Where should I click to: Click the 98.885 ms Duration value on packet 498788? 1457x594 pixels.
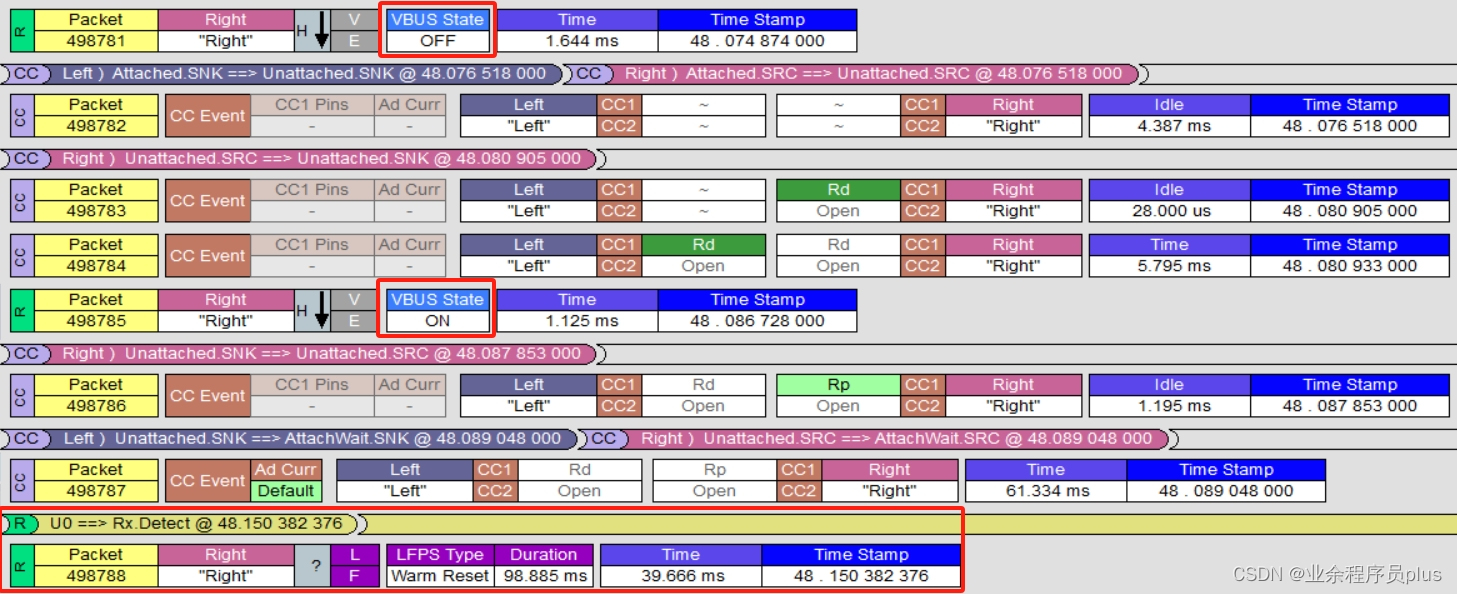click(545, 575)
